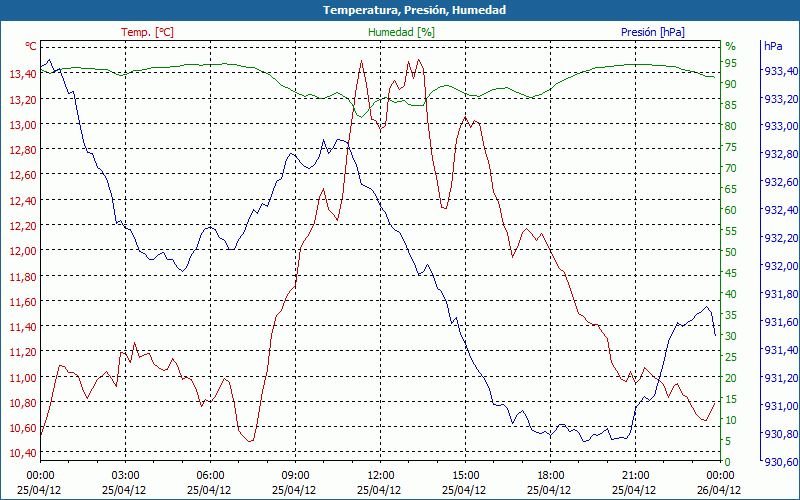Click the '03:00' time axis label
800x500 pixels.
click(125, 475)
